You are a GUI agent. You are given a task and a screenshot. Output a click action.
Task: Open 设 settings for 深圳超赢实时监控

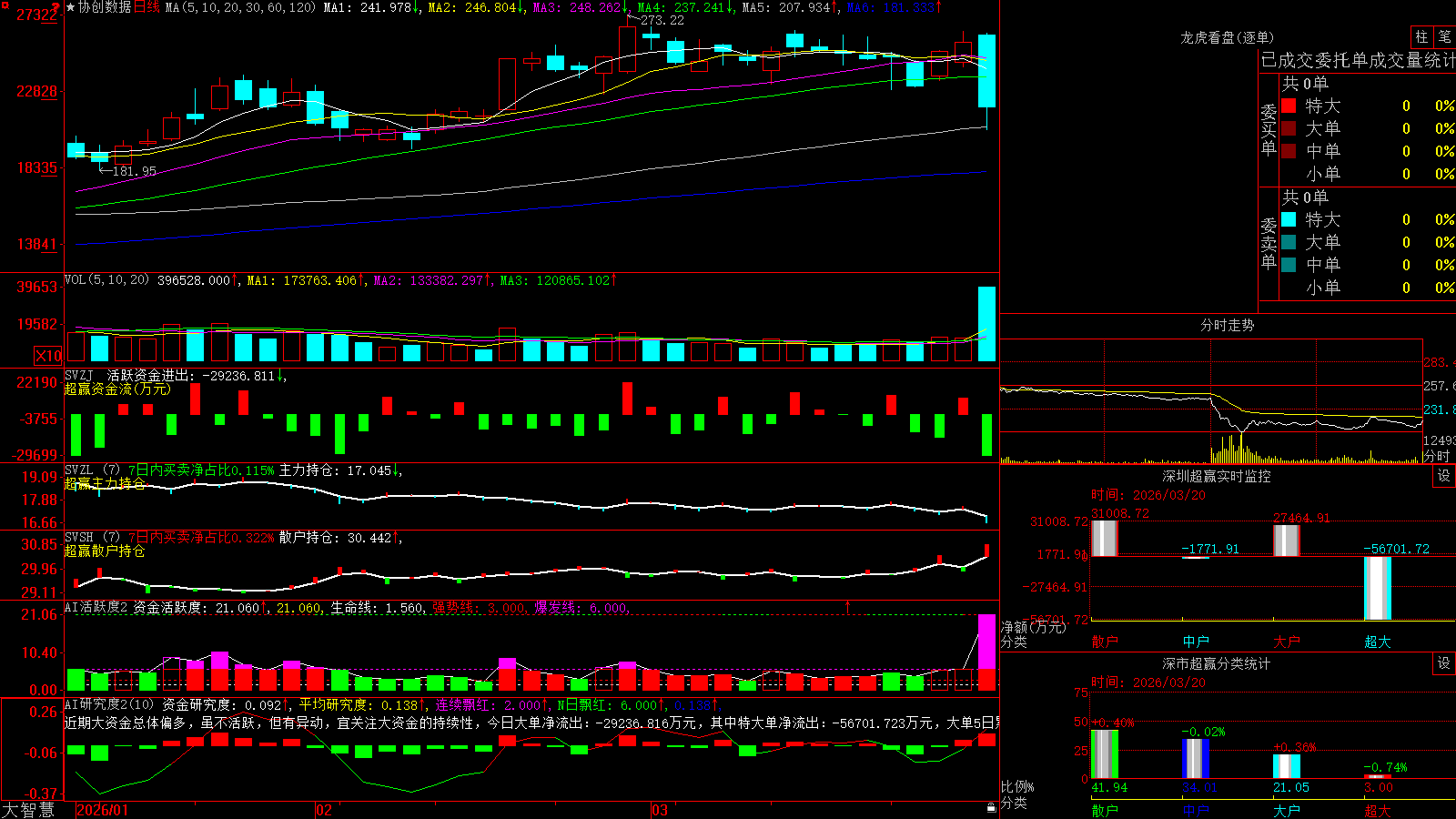[1444, 476]
